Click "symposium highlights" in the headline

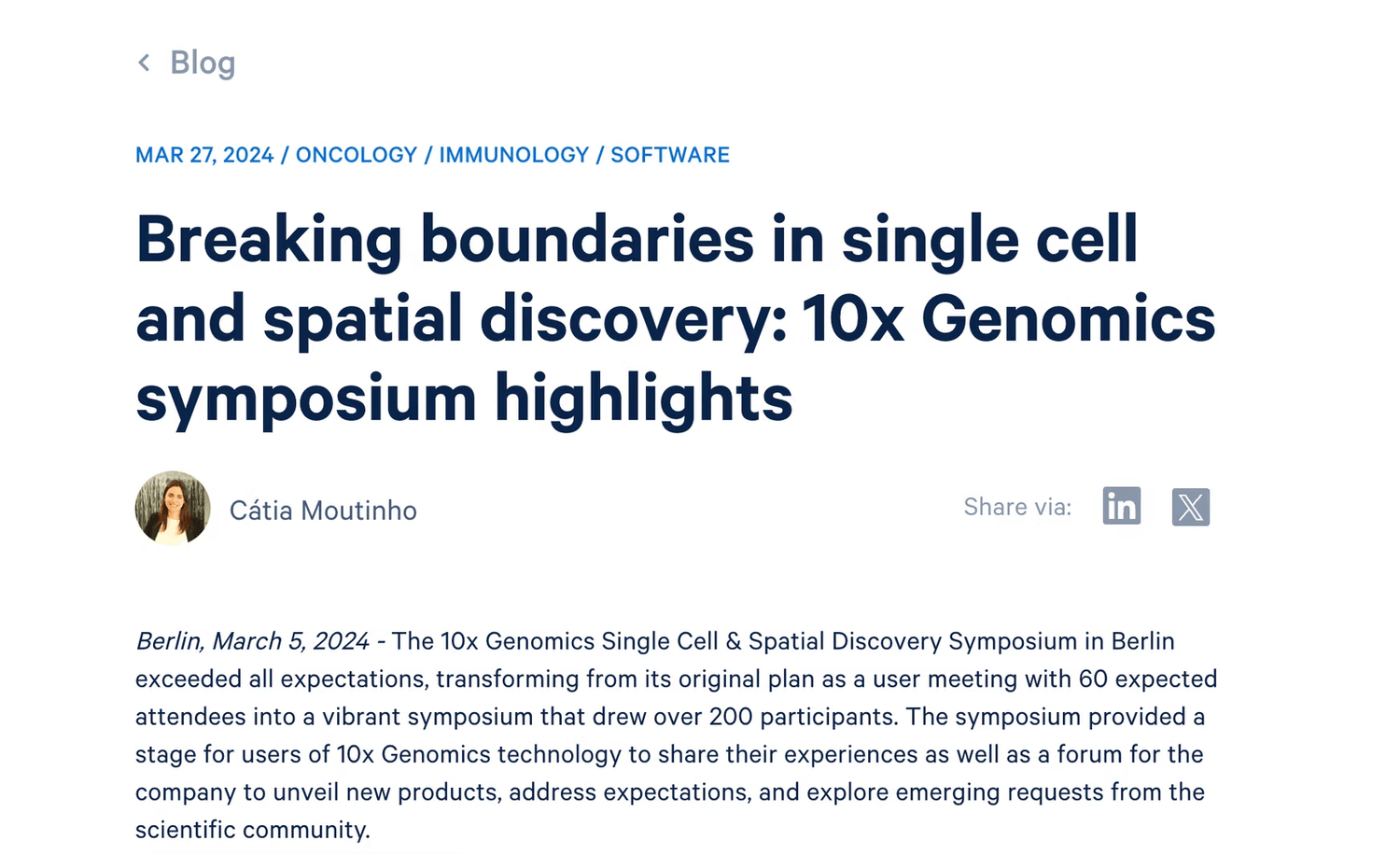464,399
